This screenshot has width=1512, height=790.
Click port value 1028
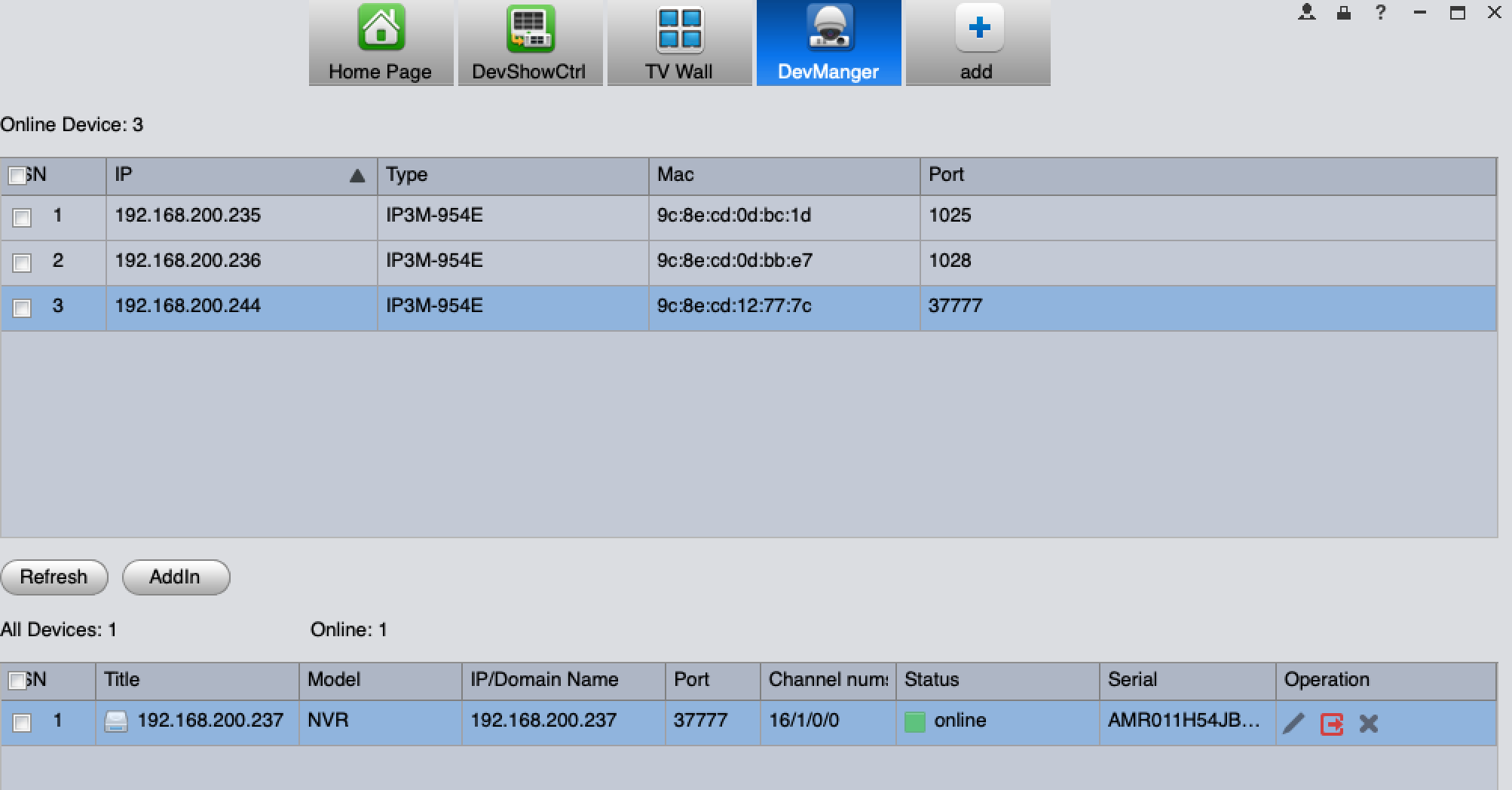coord(950,261)
